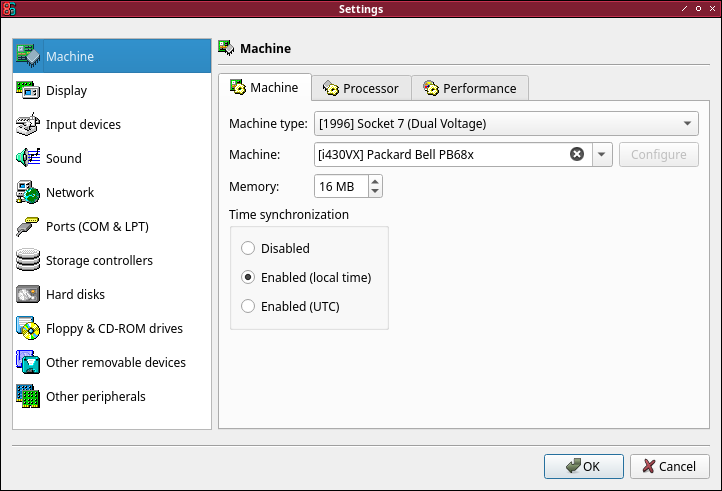Minimize the Settings window

pyautogui.click(x=685, y=8)
